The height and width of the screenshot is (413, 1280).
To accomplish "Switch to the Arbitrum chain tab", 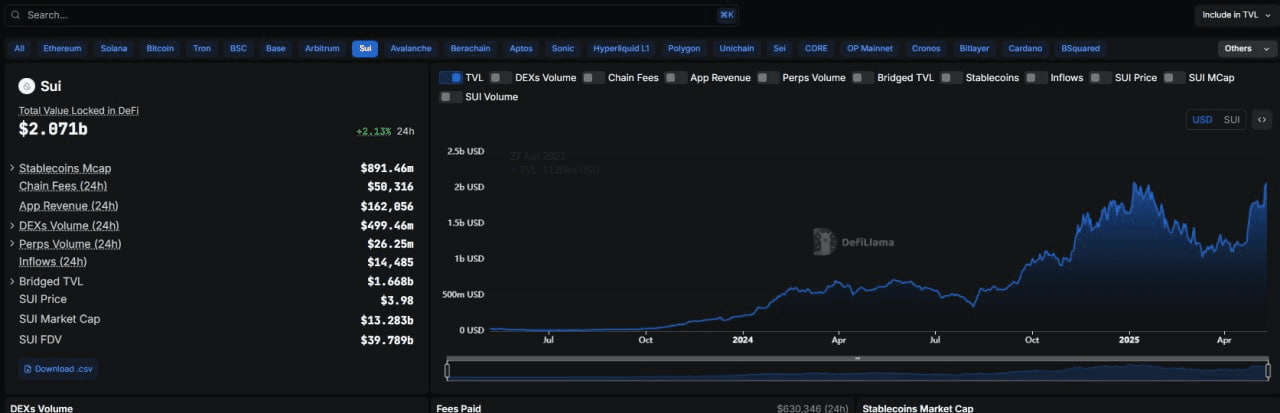I will pos(322,48).
